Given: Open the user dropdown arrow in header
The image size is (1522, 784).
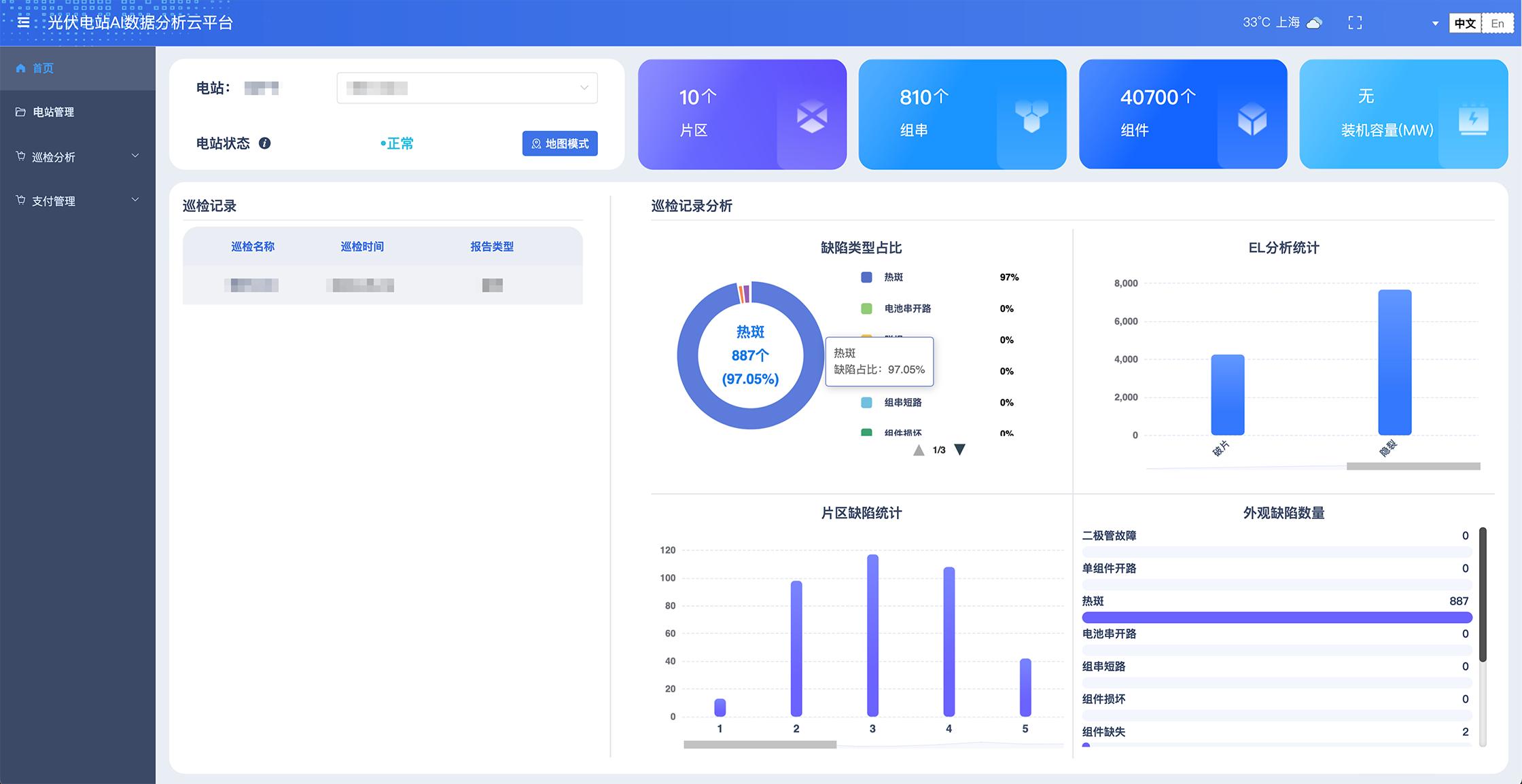Looking at the screenshot, I should (1435, 24).
